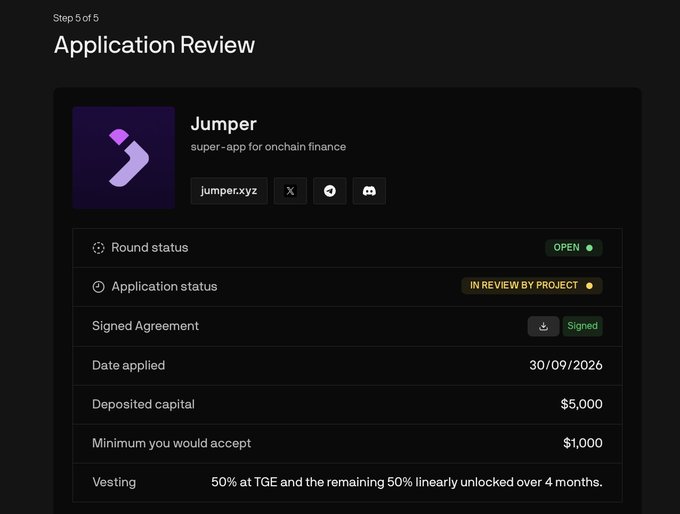Open the Discord social link icon
Viewport: 680px width, 514px height.
(369, 191)
